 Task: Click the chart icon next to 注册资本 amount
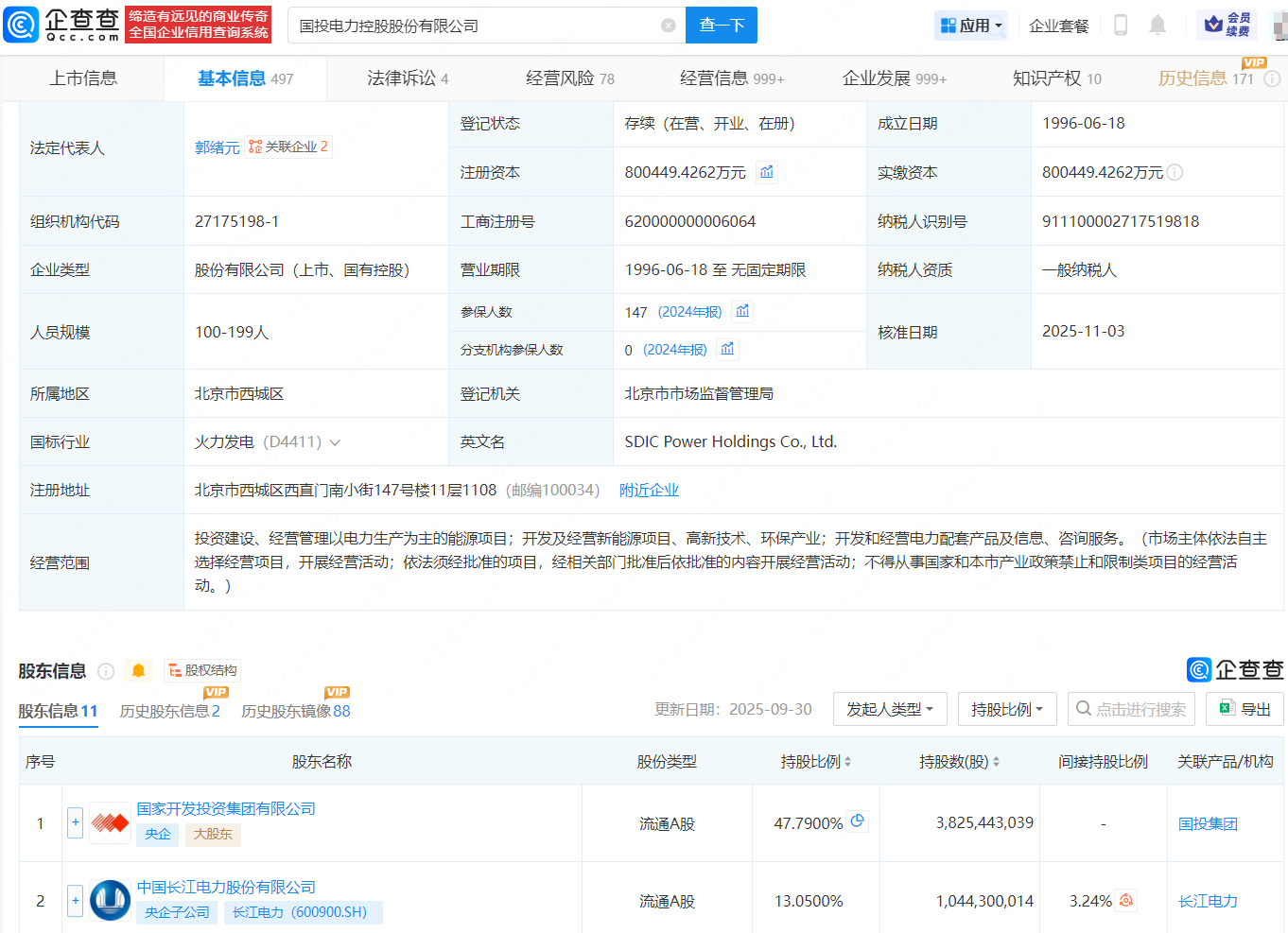pos(766,171)
